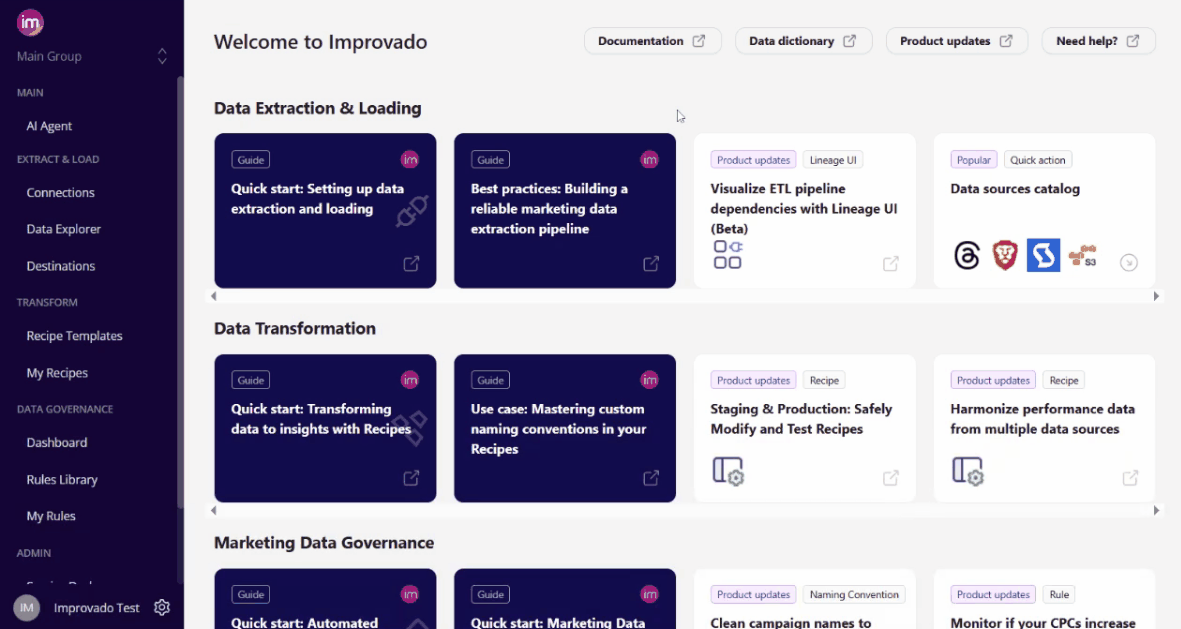1181x629 pixels.
Task: Go to My Recipes
Action: 56,373
